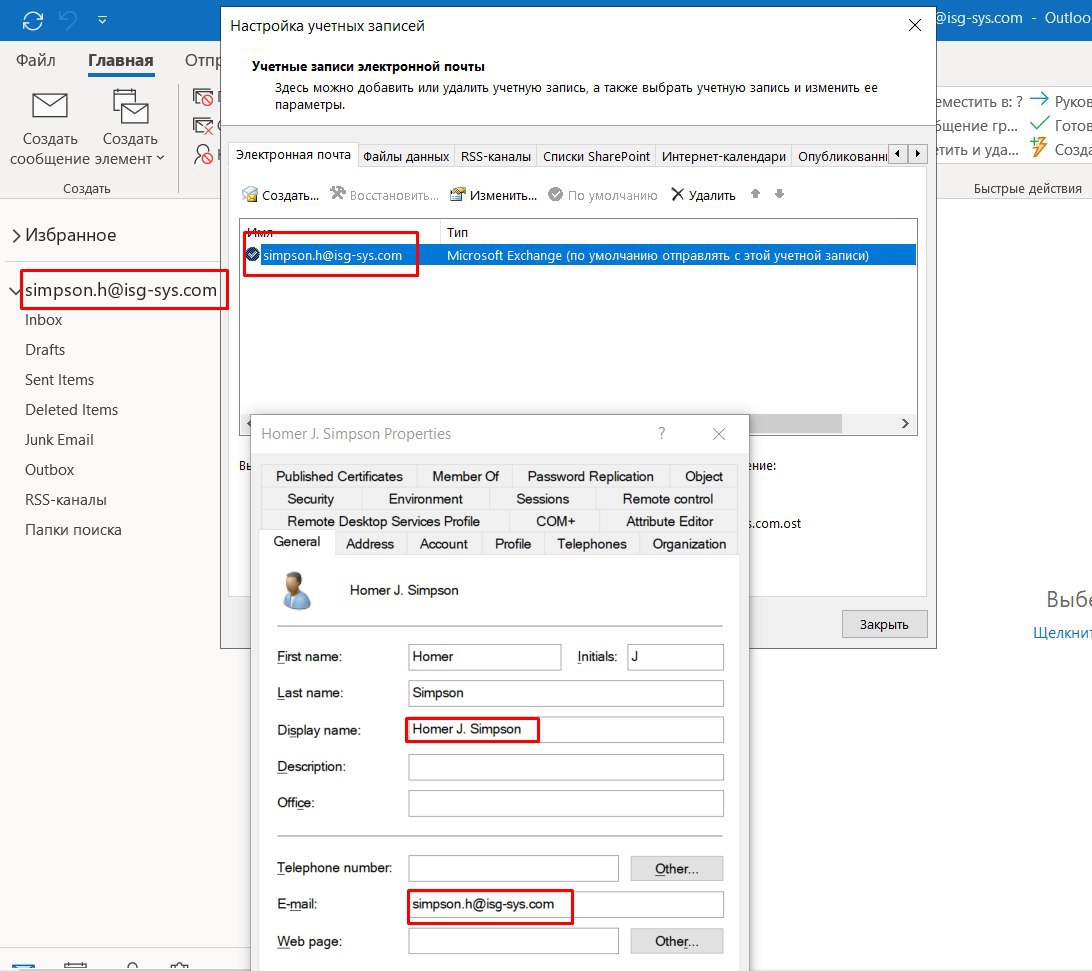Click Other... next to Web page
The height and width of the screenshot is (971, 1092).
coord(676,941)
